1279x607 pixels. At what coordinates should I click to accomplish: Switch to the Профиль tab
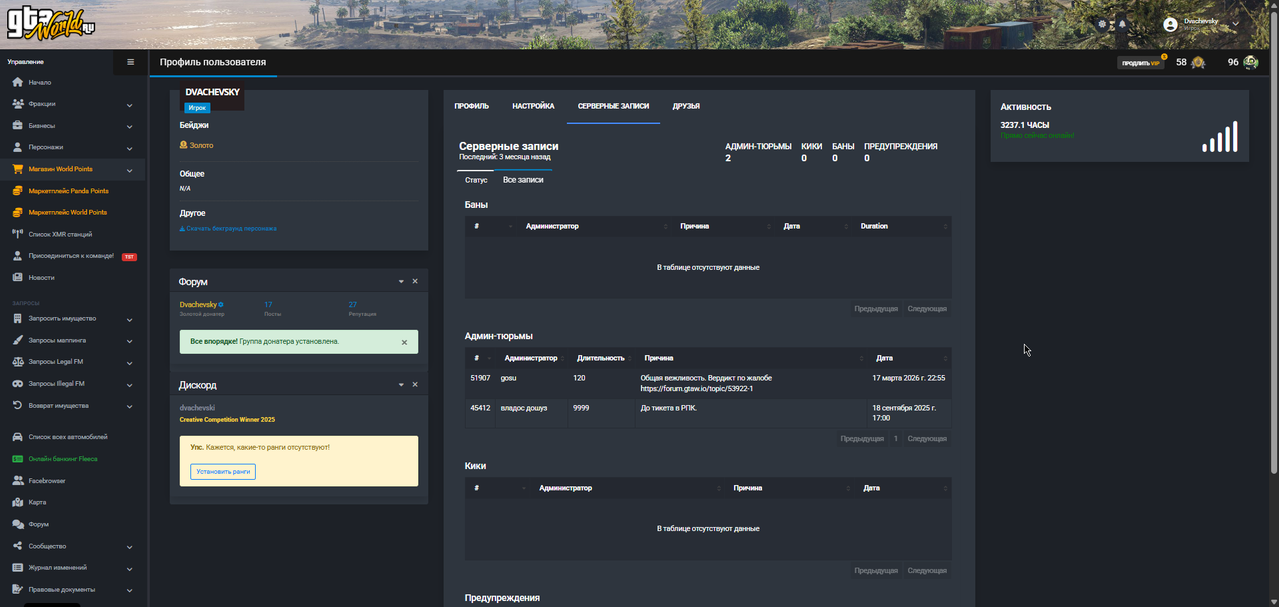click(471, 106)
